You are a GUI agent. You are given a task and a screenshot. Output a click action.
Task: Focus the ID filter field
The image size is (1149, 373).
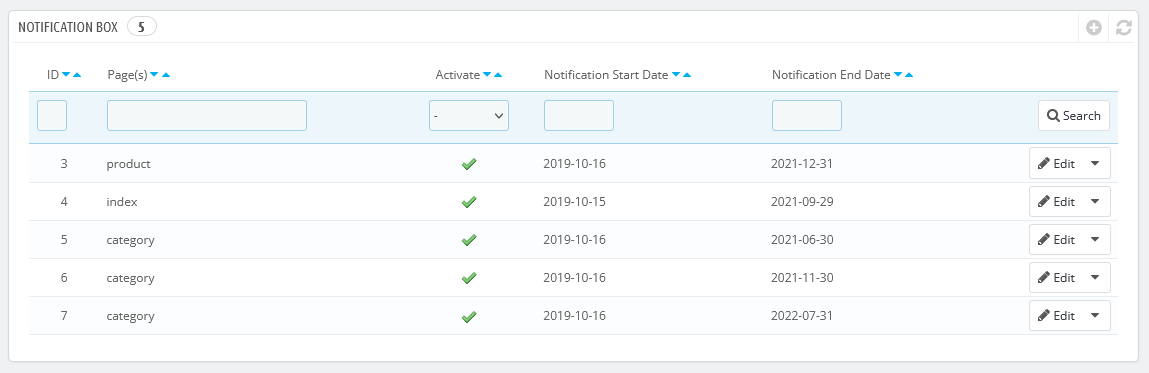52,116
